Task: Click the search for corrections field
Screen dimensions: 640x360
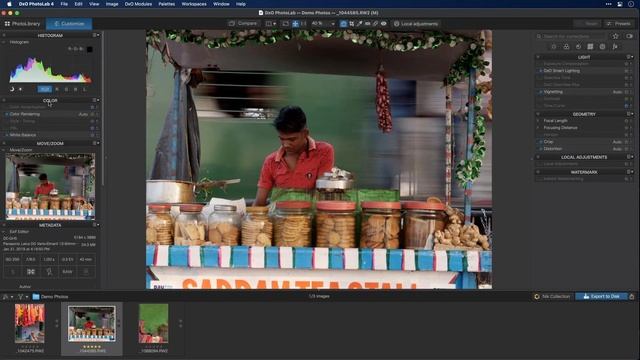Action: (x=571, y=36)
